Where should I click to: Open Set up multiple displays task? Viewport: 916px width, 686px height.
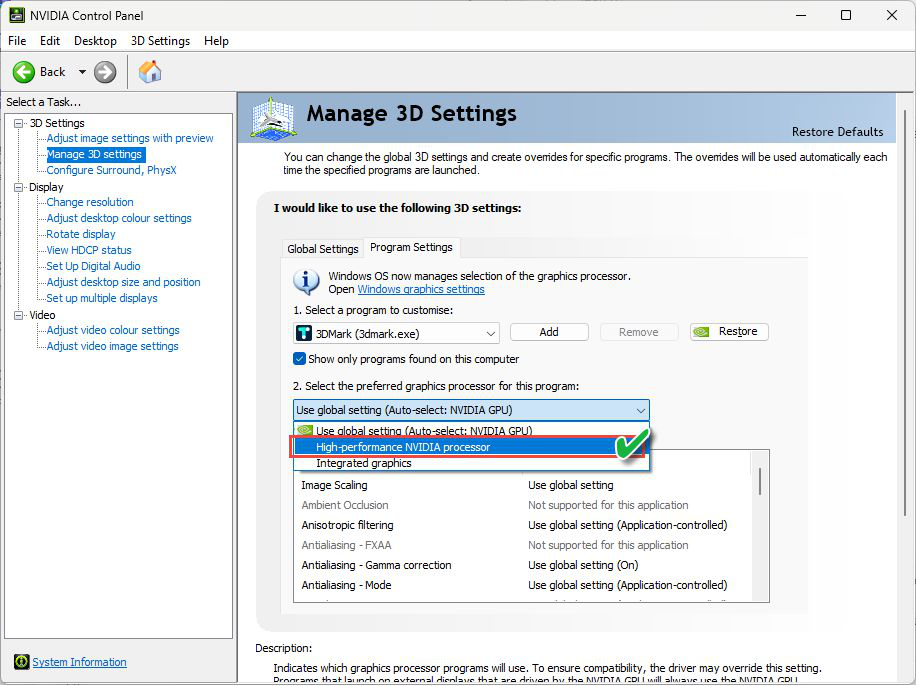pos(102,298)
